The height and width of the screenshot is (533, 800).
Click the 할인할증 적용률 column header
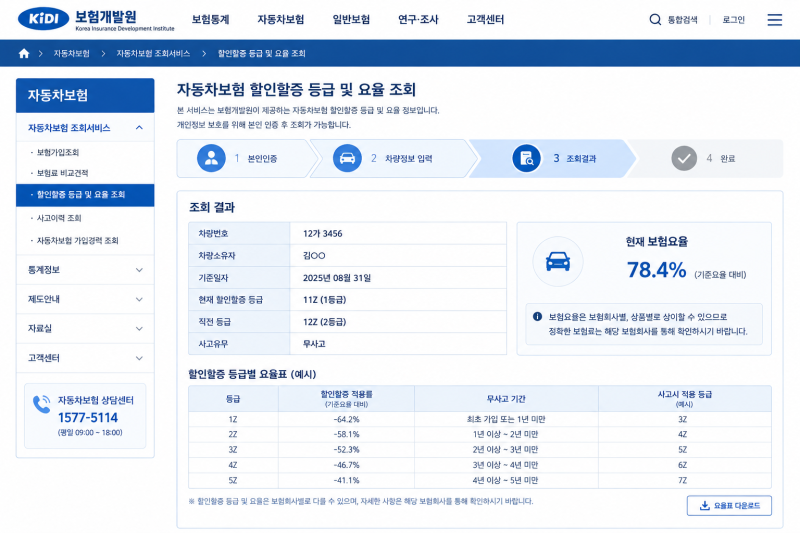346,398
